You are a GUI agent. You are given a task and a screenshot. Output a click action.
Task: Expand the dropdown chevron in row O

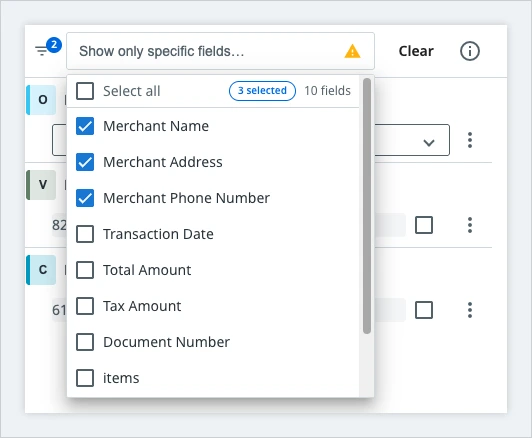[429, 142]
